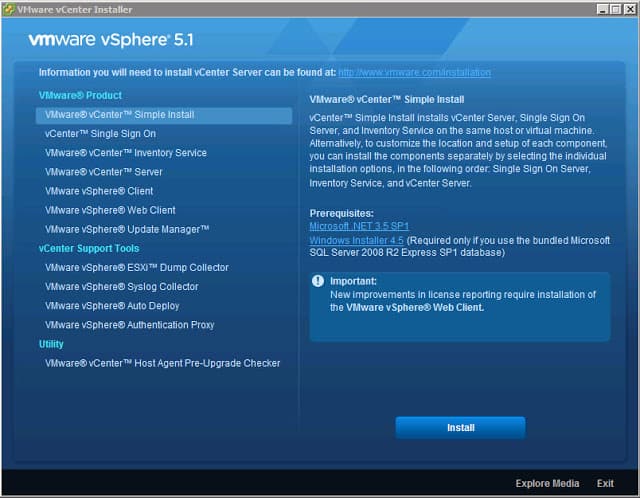Click Exit at the bottom

click(x=605, y=484)
